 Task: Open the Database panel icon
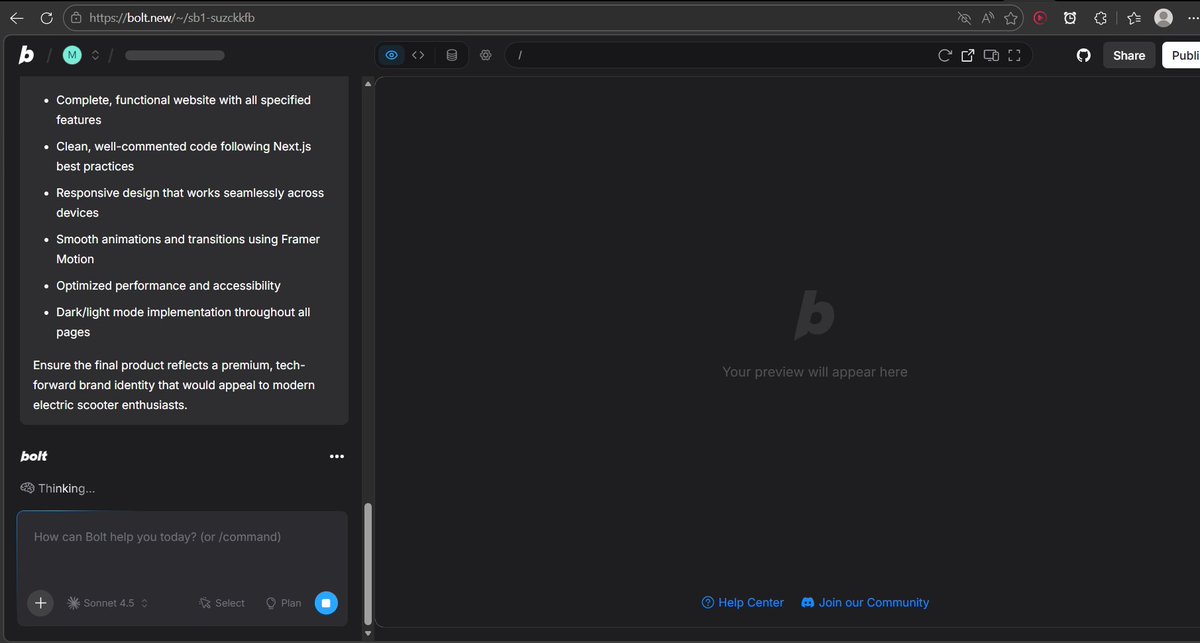451,55
